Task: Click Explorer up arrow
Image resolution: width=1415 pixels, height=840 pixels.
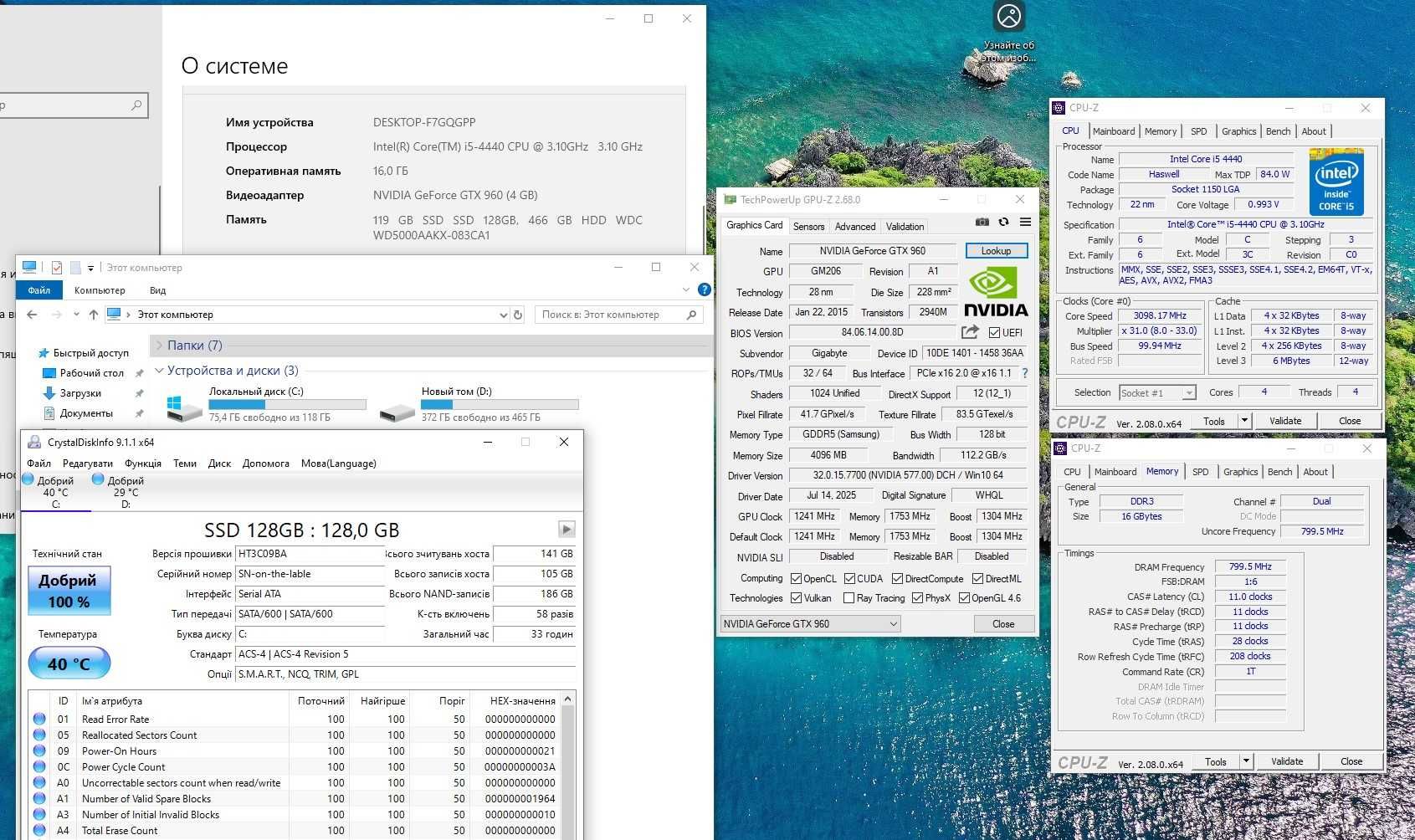Action: tap(93, 315)
